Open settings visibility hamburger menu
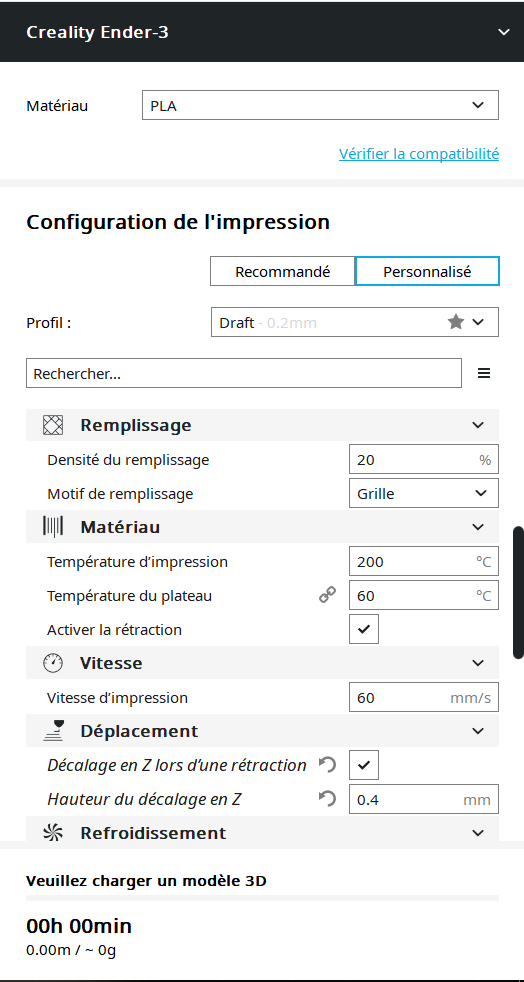Screen dimensions: 524x982 point(484,373)
